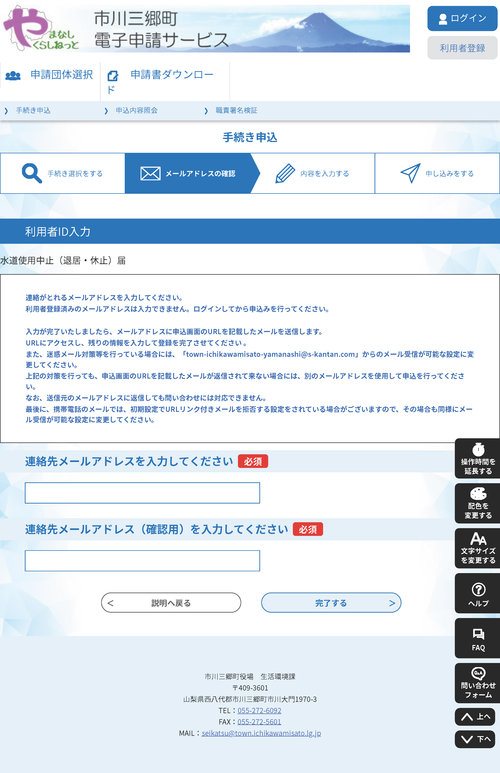This screenshot has height=773, width=500.
Task: Click the ログイン button
Action: [x=462, y=19]
